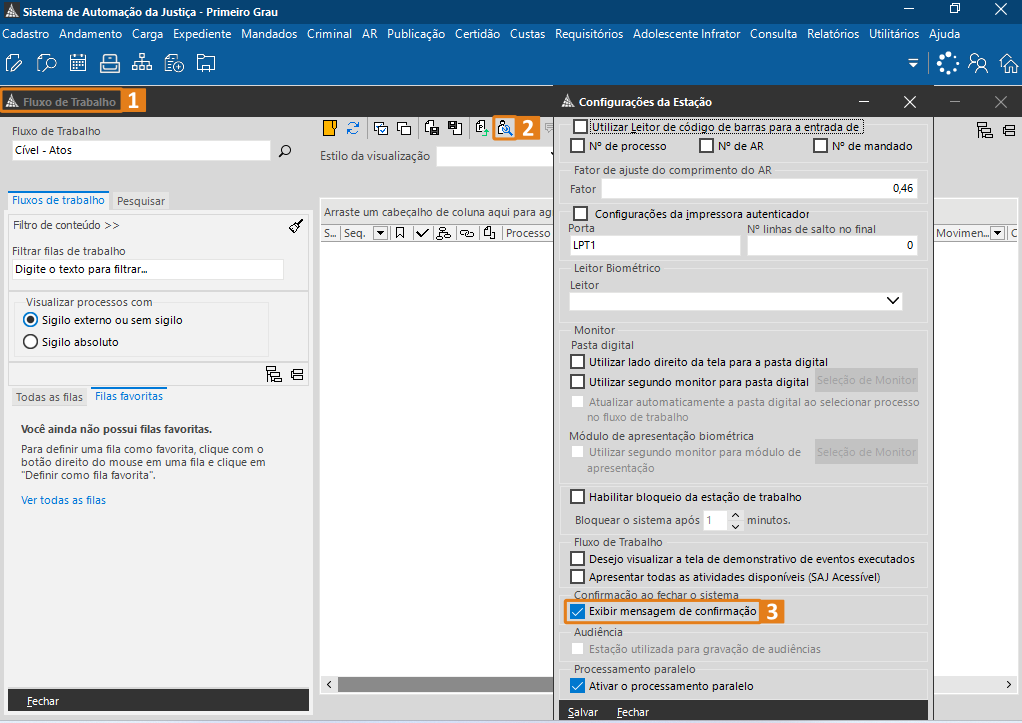1022x723 pixels.
Task: Click the refresh arrows icon in the workflow toolbar
Action: [353, 128]
